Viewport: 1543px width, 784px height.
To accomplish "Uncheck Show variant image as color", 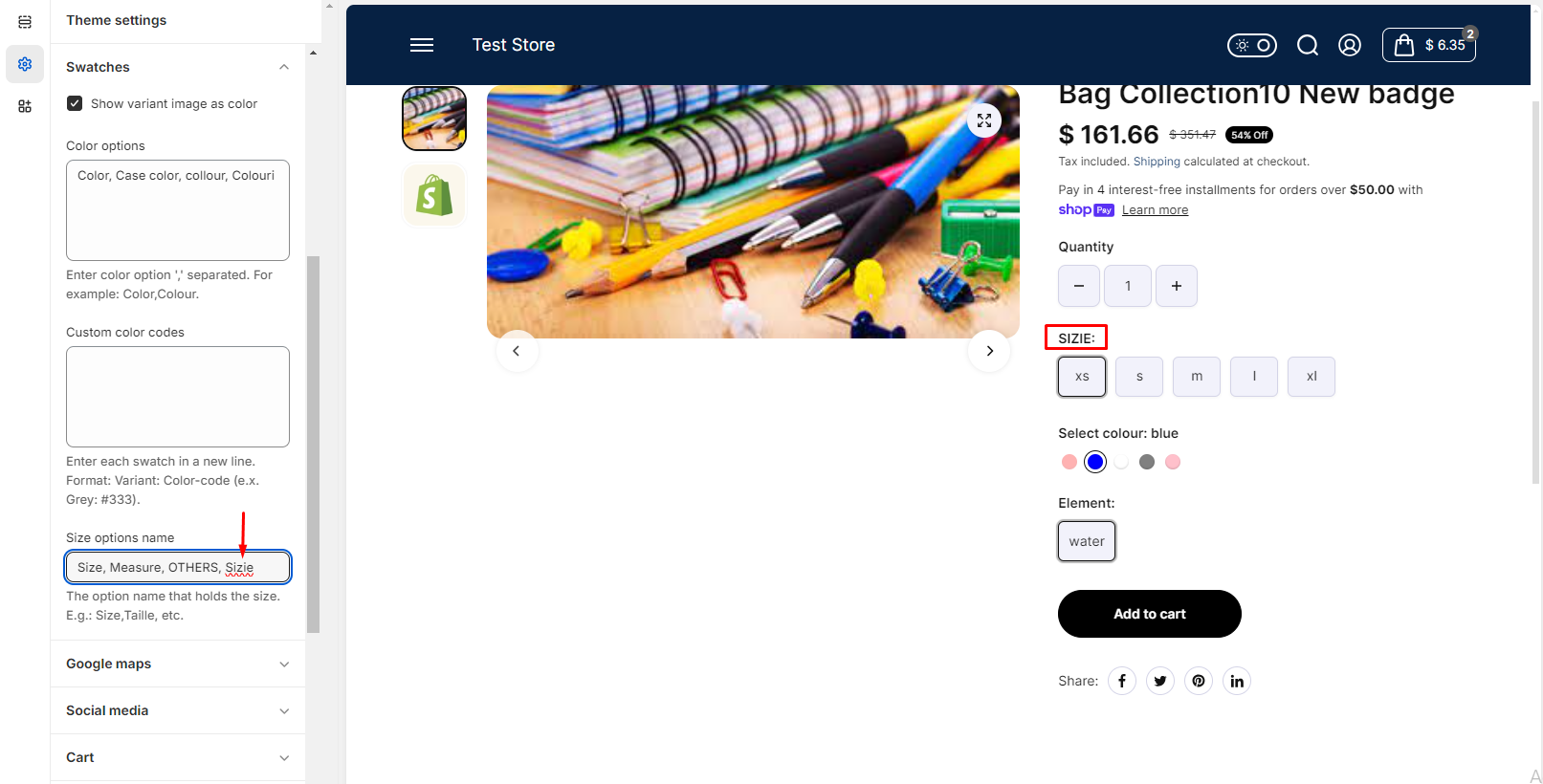I will coord(75,103).
